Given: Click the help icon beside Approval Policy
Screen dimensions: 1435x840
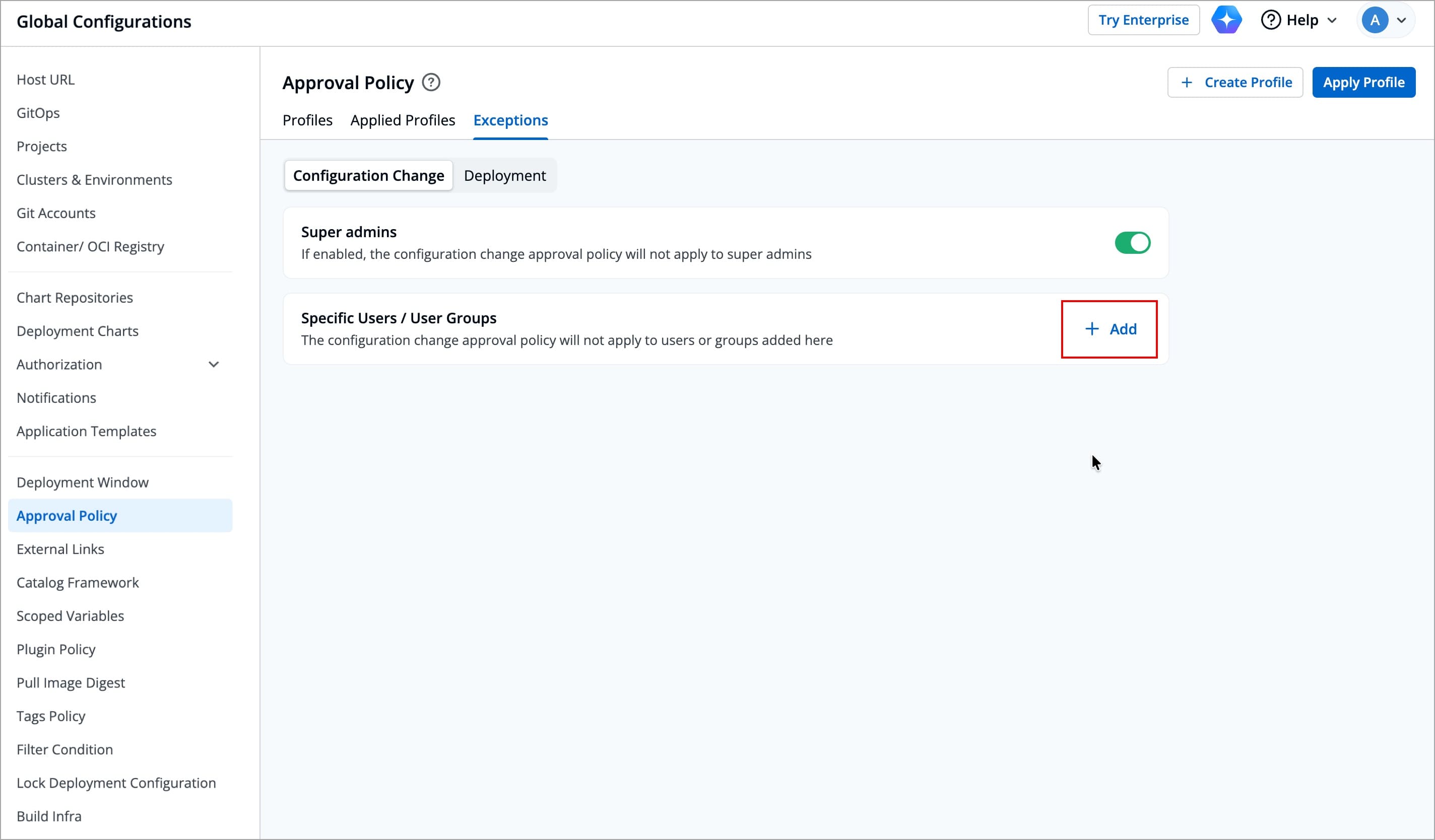Looking at the screenshot, I should click(431, 83).
